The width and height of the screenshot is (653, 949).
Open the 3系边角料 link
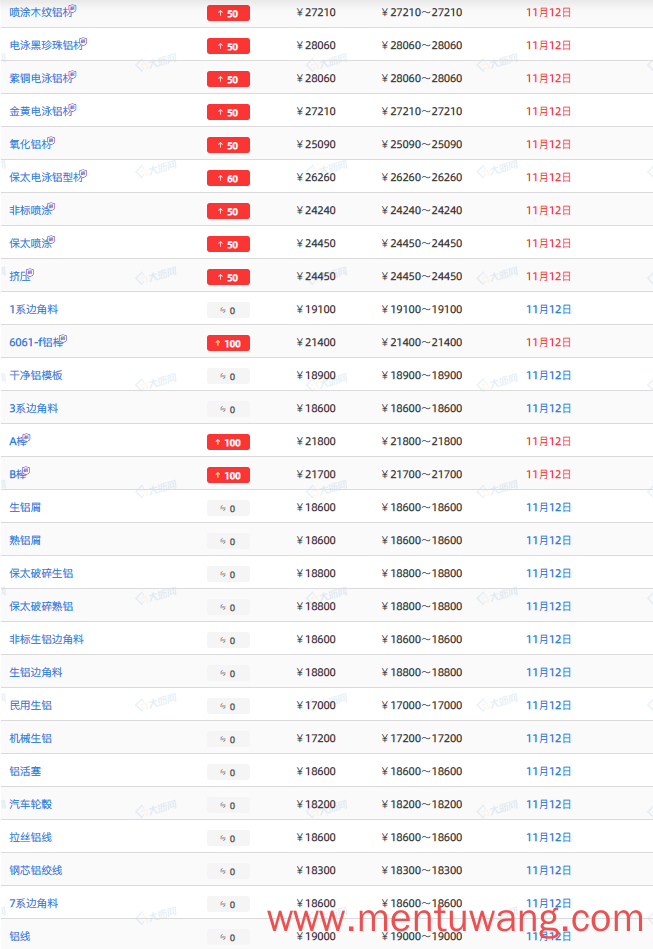coord(34,409)
